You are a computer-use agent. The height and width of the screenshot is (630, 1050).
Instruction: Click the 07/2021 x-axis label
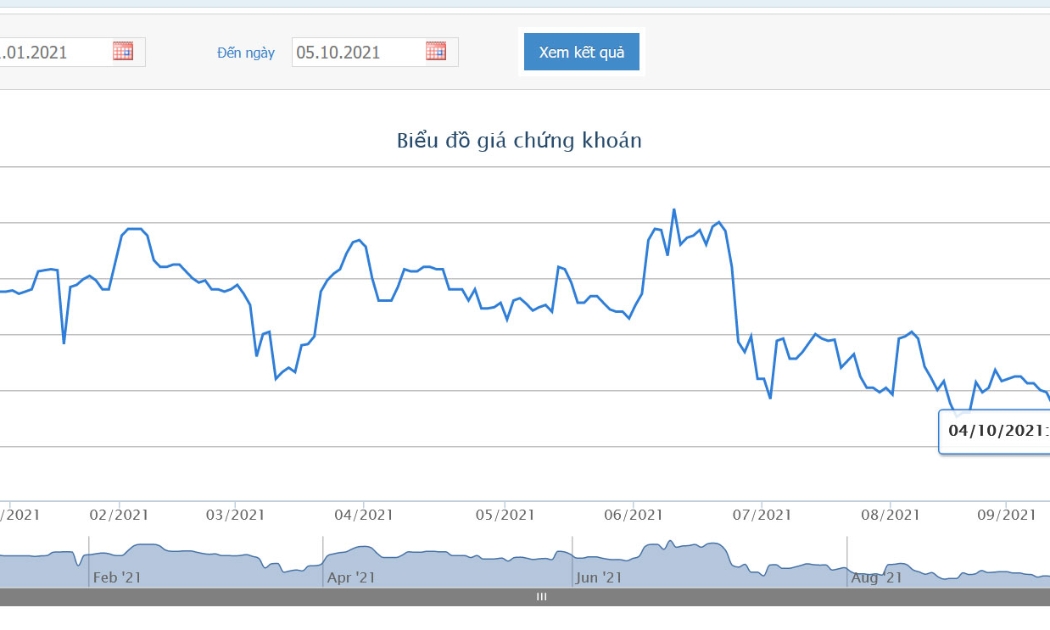[x=762, y=515]
